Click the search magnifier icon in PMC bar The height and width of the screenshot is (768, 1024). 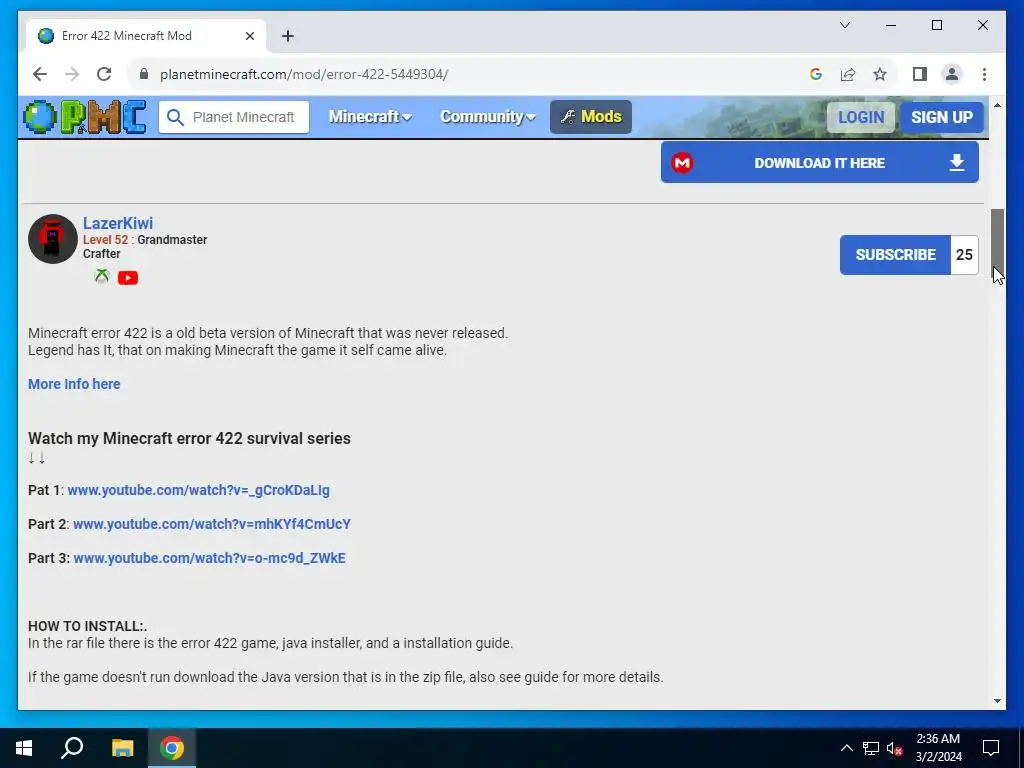175,118
